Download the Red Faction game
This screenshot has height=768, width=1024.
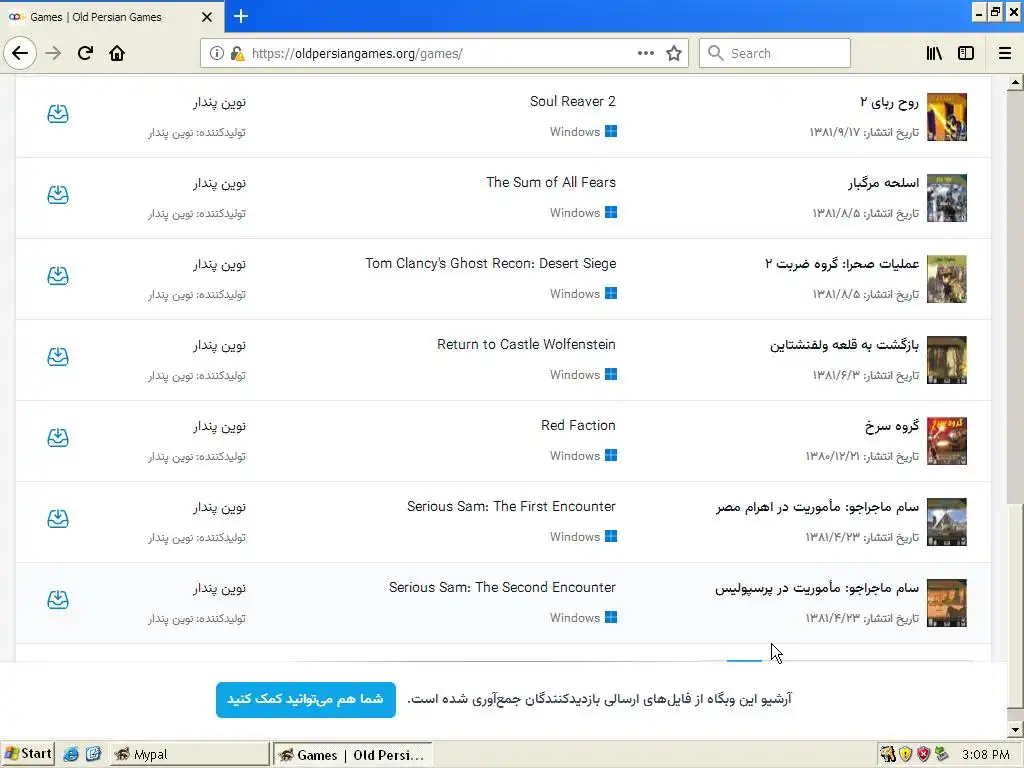57,438
